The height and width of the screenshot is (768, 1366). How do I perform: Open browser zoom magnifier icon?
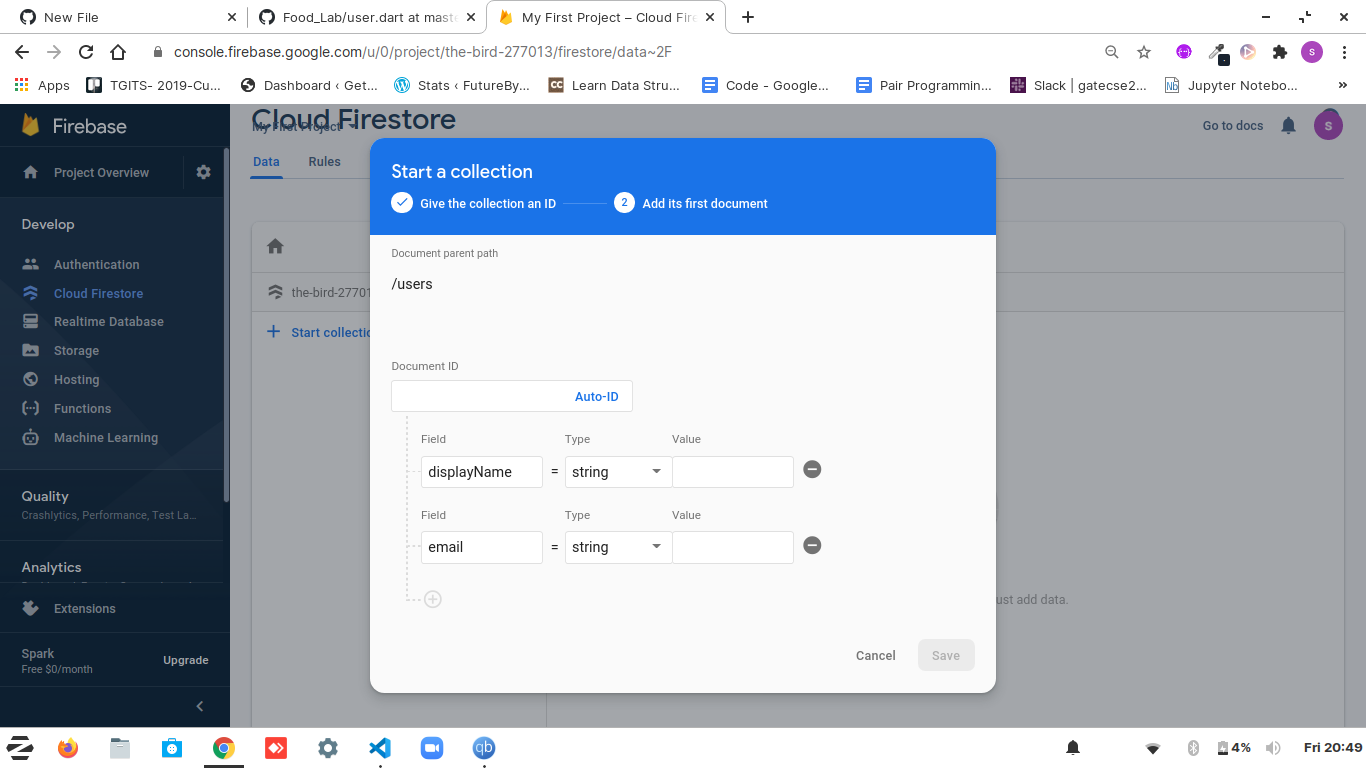point(1112,52)
